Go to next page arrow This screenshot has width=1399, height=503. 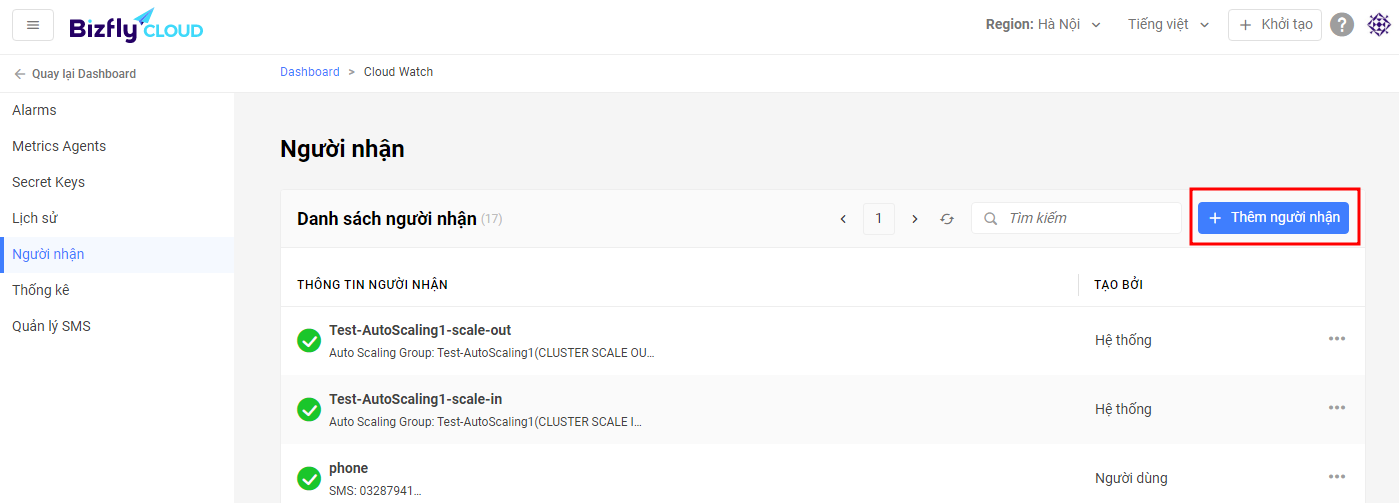[914, 218]
